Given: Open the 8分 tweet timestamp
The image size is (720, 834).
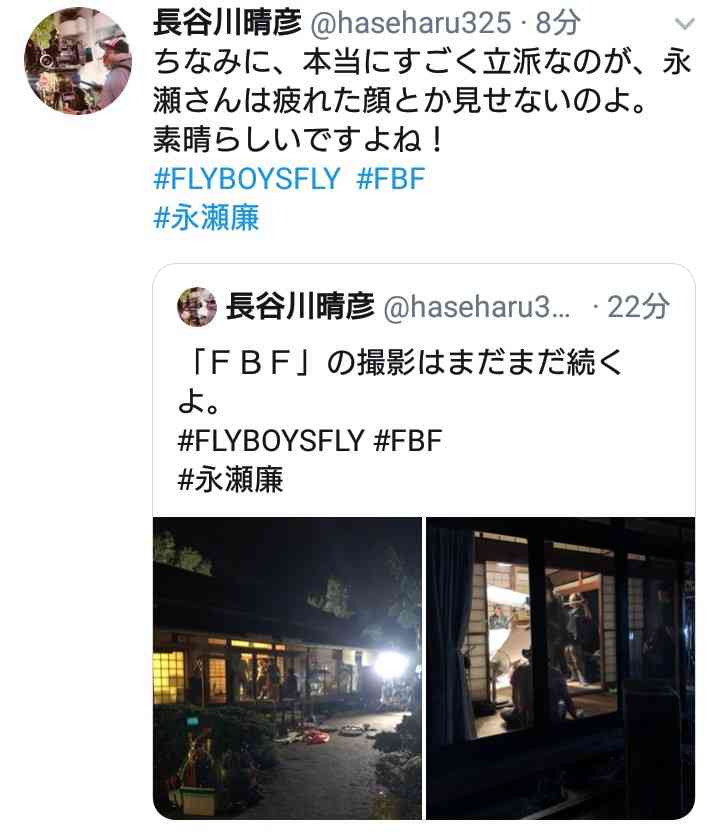Looking at the screenshot, I should [x=558, y=23].
